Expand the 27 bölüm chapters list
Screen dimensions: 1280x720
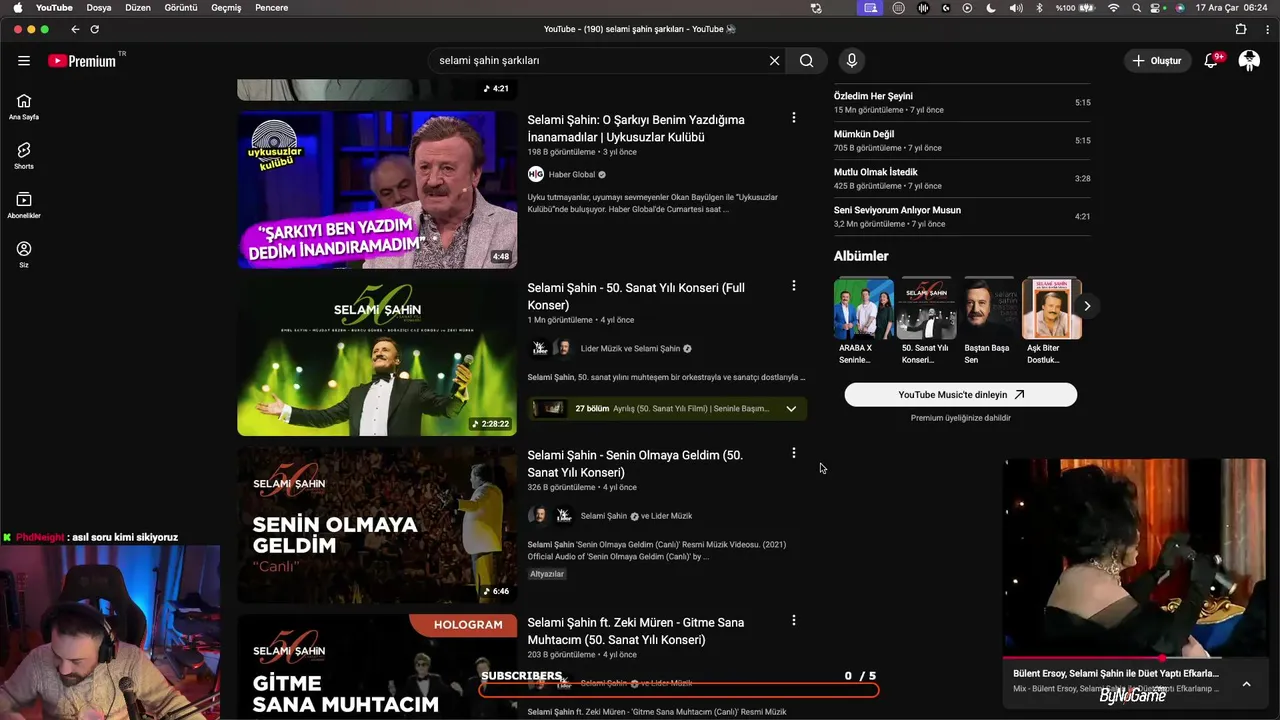(791, 409)
